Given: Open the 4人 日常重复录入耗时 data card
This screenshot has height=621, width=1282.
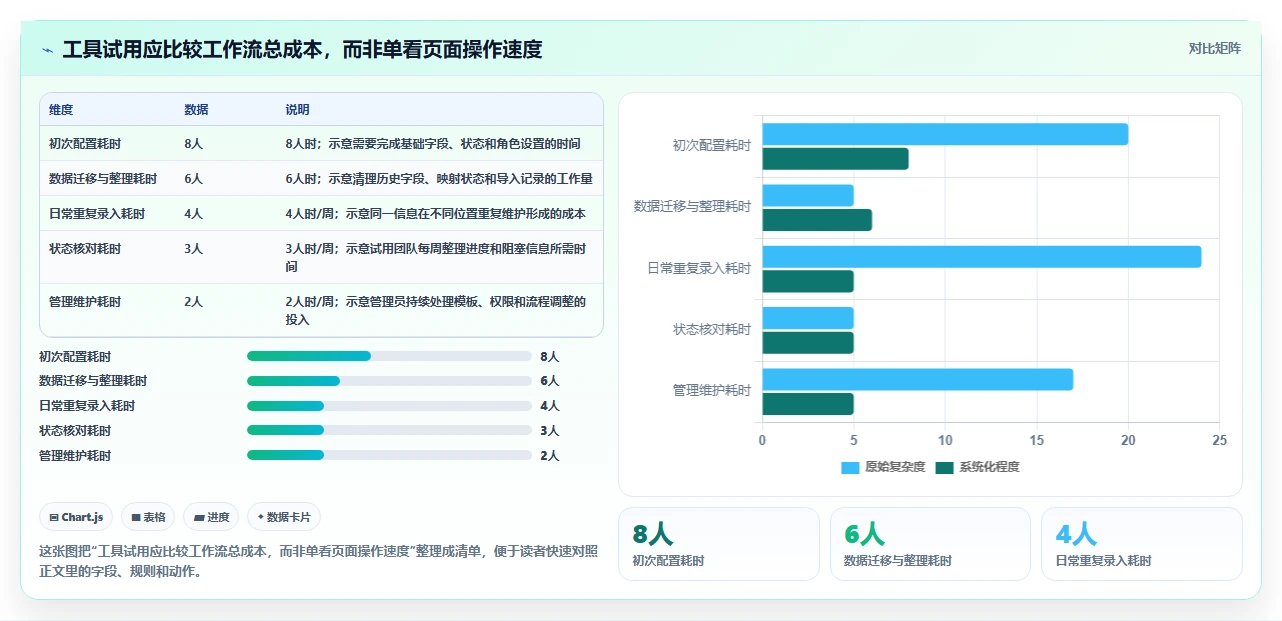Looking at the screenshot, I should pos(1141,544).
